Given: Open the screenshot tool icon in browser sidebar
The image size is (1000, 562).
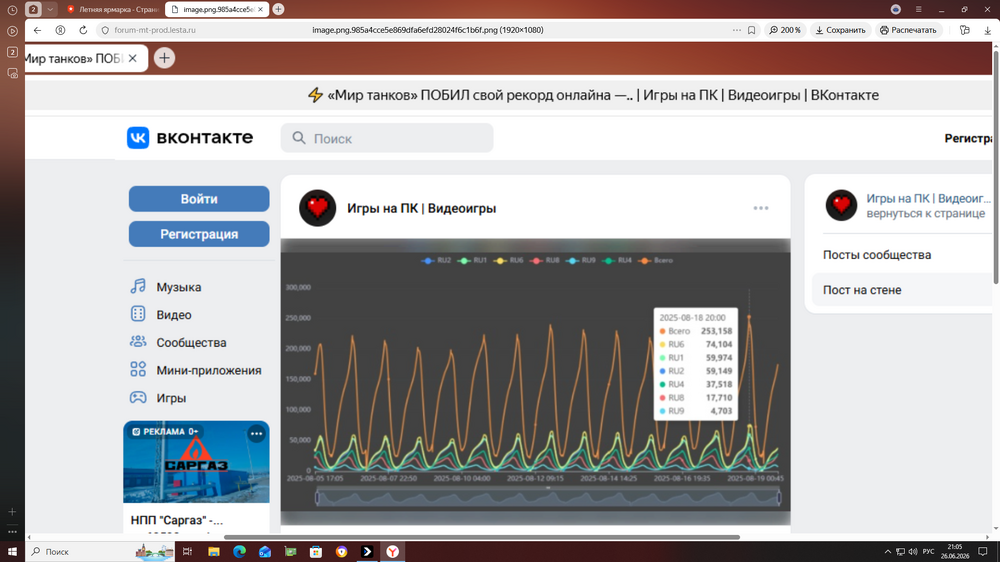Looking at the screenshot, I should [x=12, y=73].
